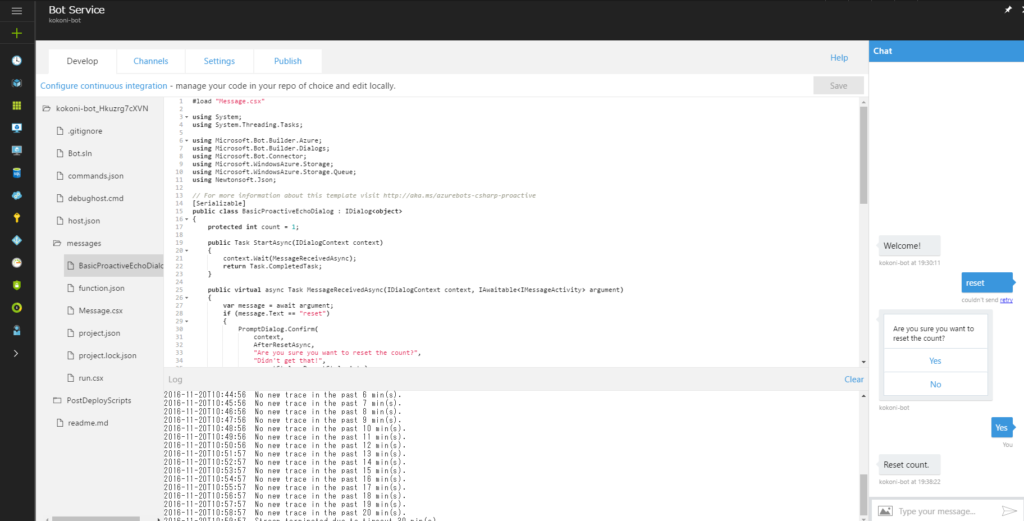Image resolution: width=1024 pixels, height=521 pixels.
Task: Open the cube Resource groups sidebar icon
Action: click(x=17, y=83)
